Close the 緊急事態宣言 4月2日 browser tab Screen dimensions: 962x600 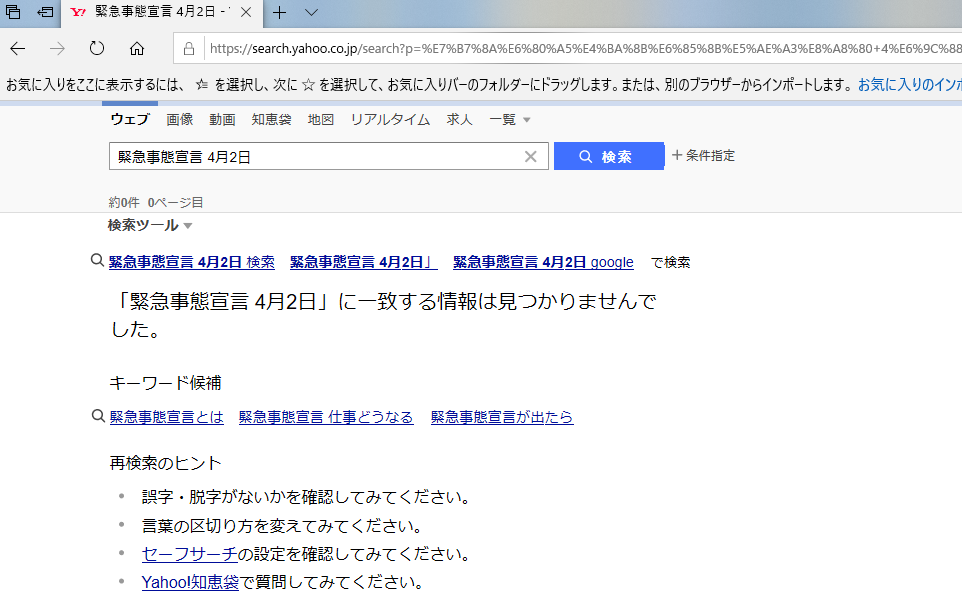246,12
